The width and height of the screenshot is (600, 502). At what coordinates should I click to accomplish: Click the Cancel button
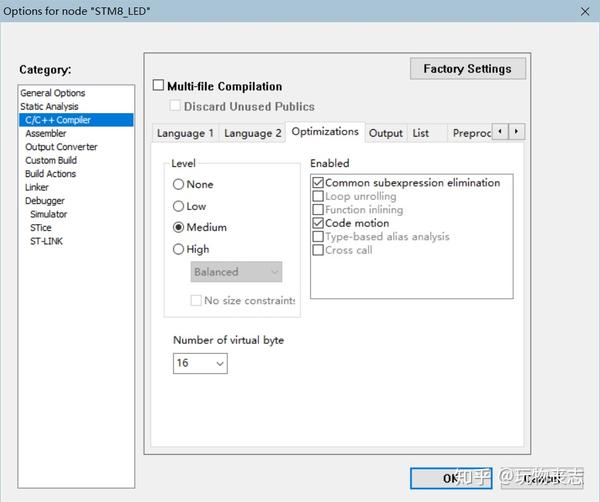pos(541,478)
